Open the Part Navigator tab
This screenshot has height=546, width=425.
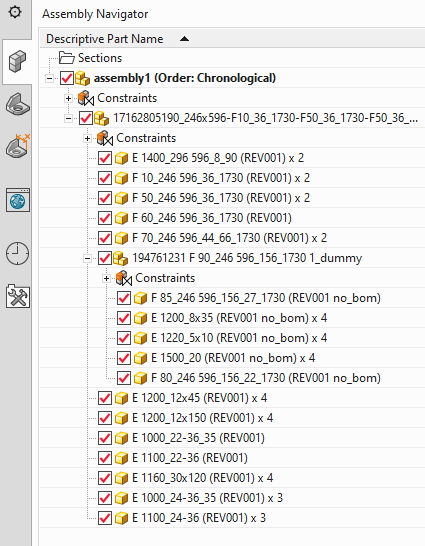tap(17, 146)
